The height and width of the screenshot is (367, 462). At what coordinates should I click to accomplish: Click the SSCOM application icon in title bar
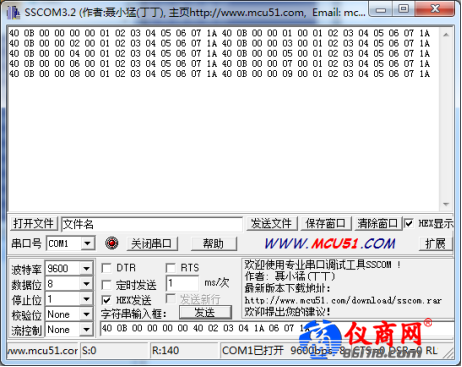13,13
